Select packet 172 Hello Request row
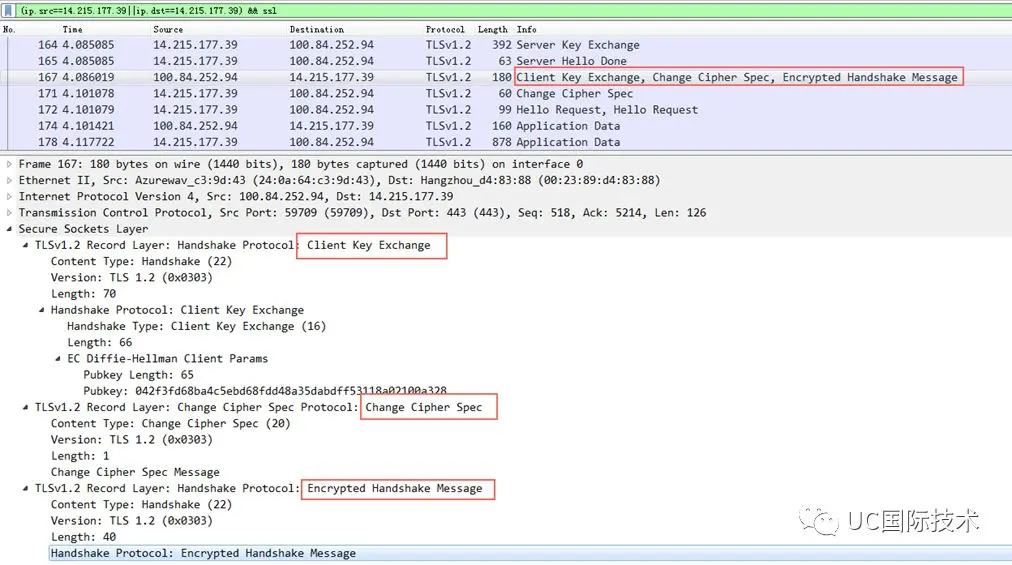This screenshot has width=1012, height=565. pyautogui.click(x=506, y=109)
